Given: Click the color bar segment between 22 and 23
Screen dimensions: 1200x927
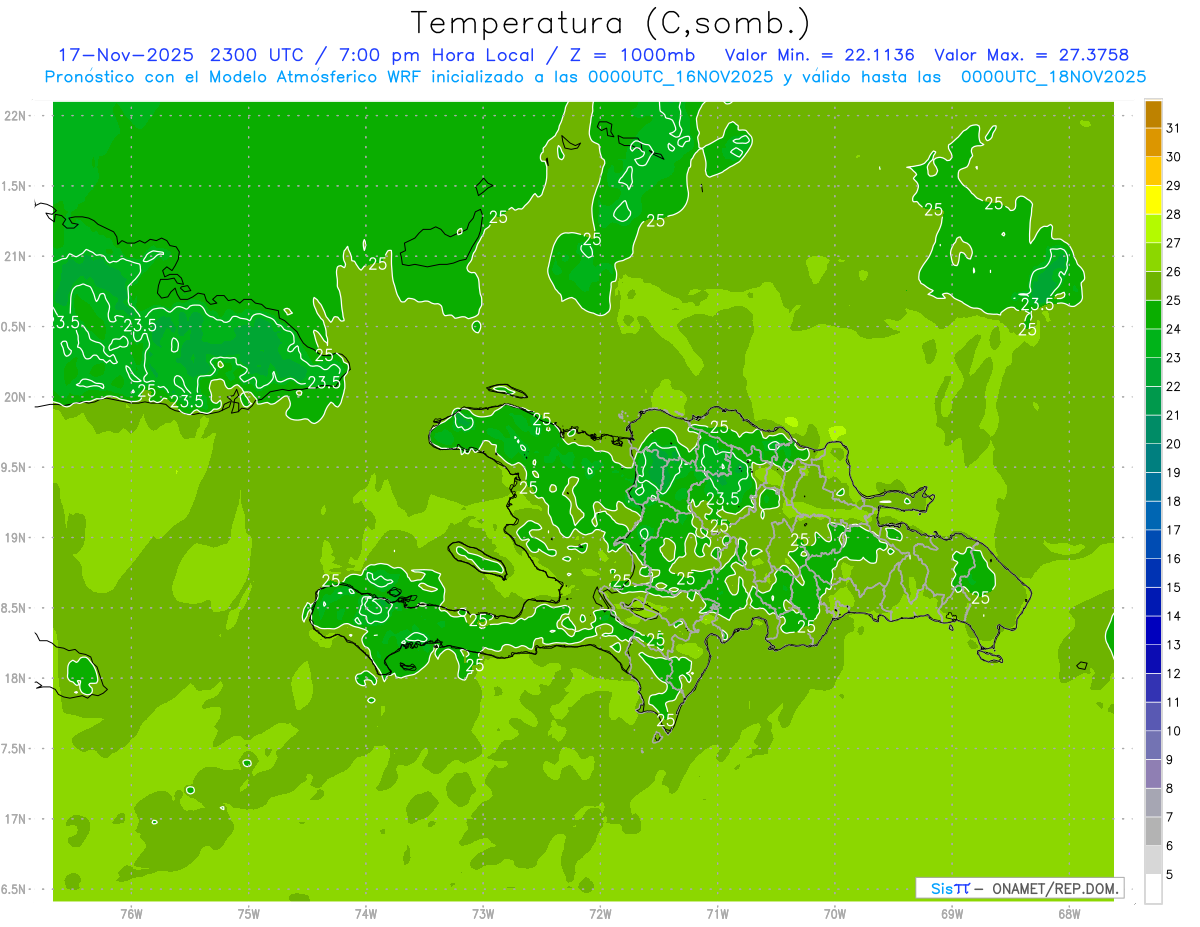Looking at the screenshot, I should [x=1153, y=373].
